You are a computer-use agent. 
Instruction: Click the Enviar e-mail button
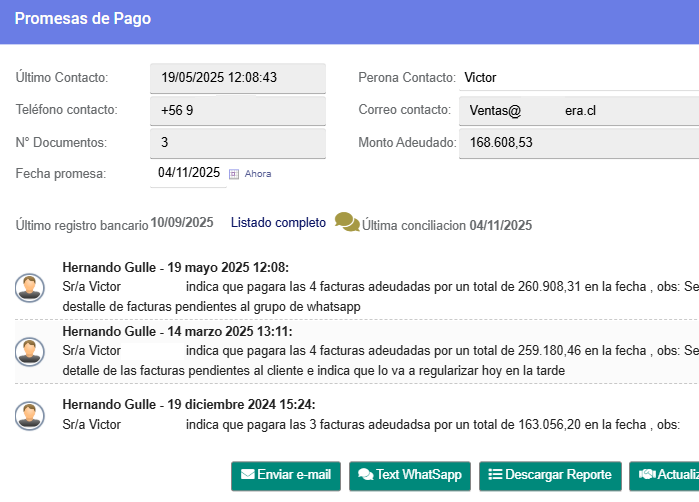pos(286,475)
